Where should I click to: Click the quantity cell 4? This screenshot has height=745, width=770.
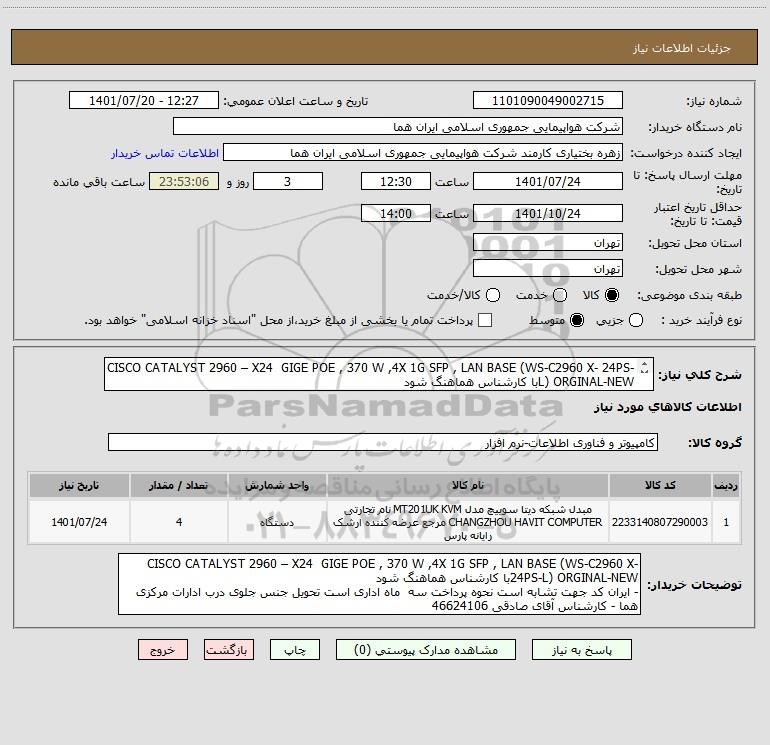point(179,522)
